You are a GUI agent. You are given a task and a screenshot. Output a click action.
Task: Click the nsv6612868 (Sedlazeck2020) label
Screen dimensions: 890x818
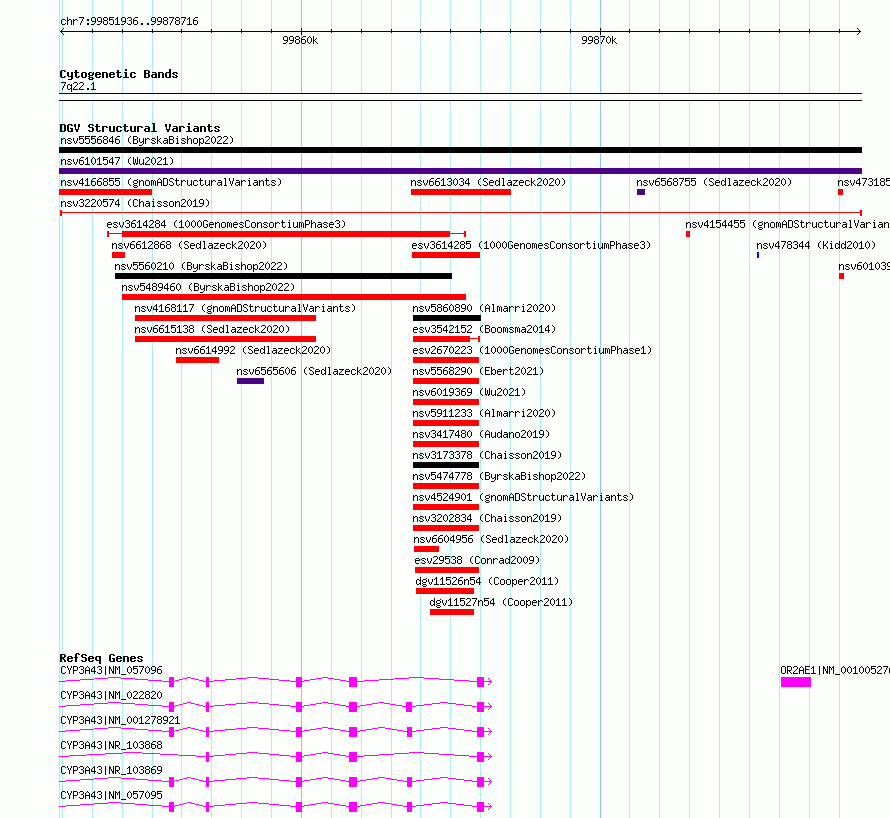pos(189,245)
